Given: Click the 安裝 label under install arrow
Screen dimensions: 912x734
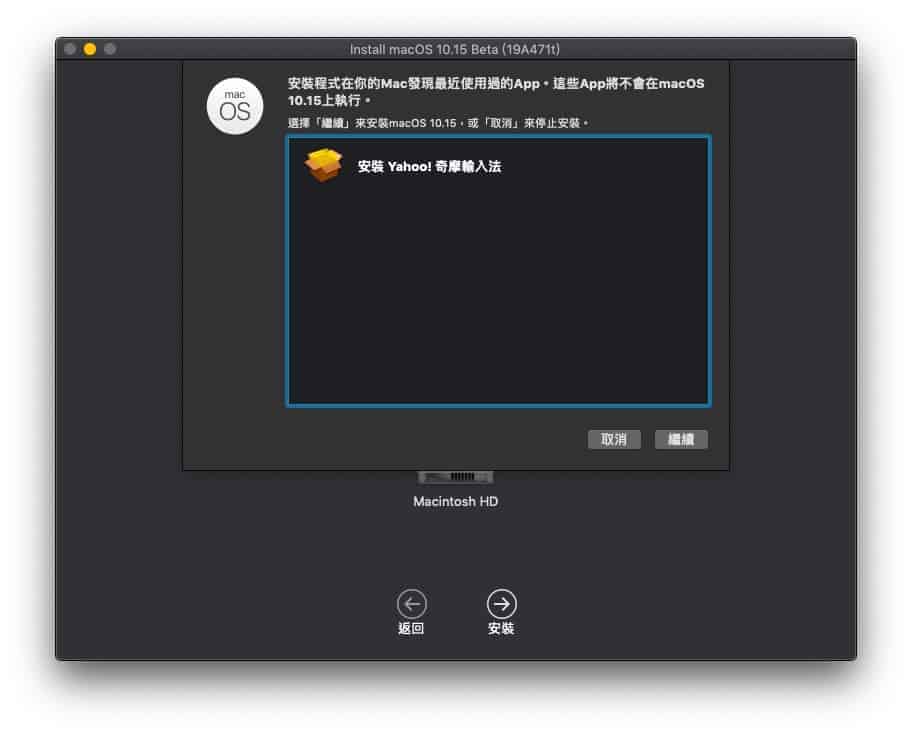Looking at the screenshot, I should coord(501,629).
